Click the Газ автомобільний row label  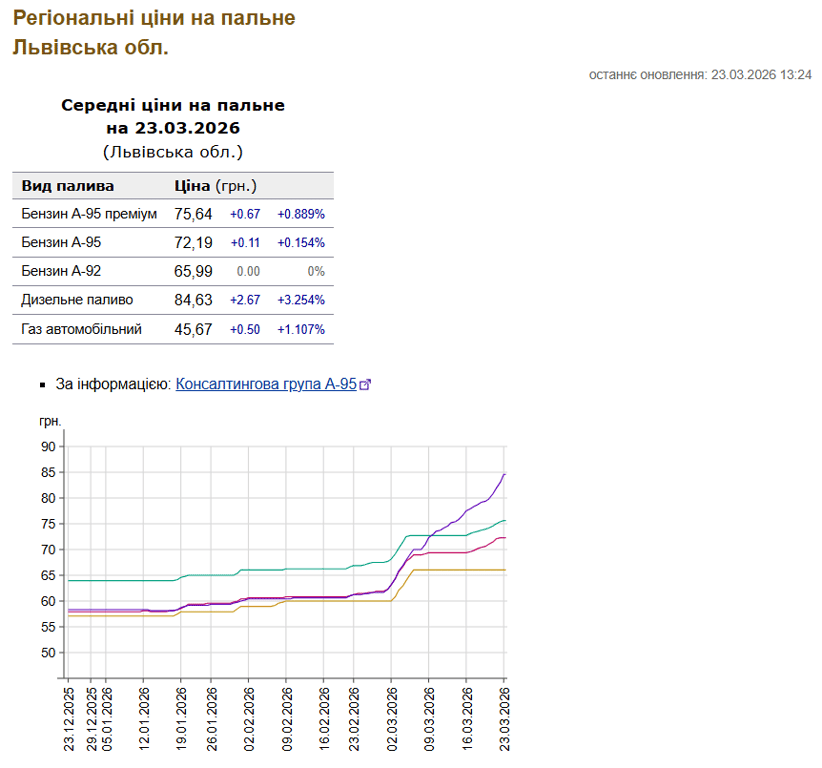point(81,329)
